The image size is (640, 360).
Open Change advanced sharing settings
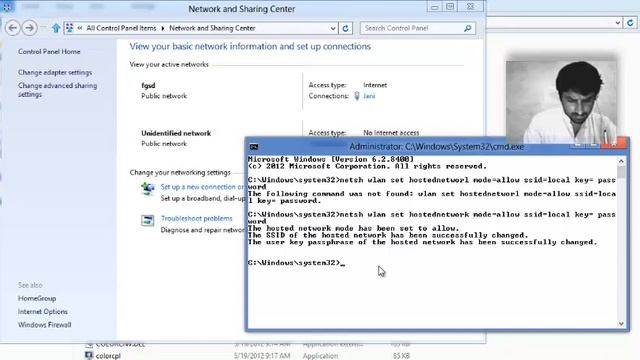[x=57, y=90]
